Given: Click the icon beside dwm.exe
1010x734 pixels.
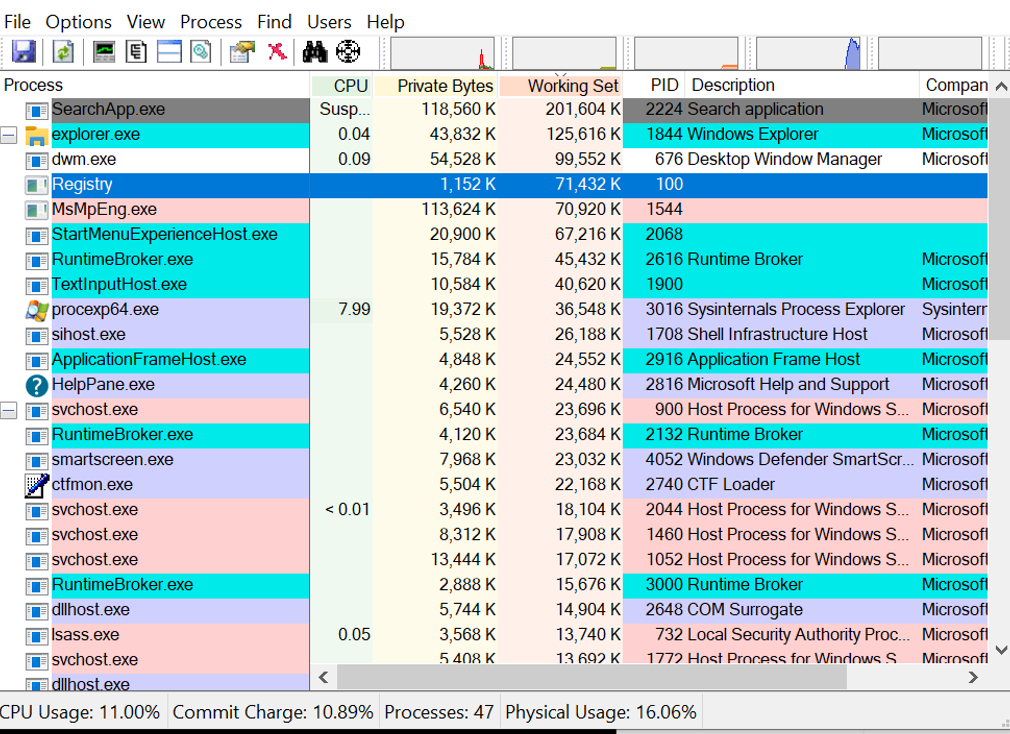Looking at the screenshot, I should click(37, 160).
